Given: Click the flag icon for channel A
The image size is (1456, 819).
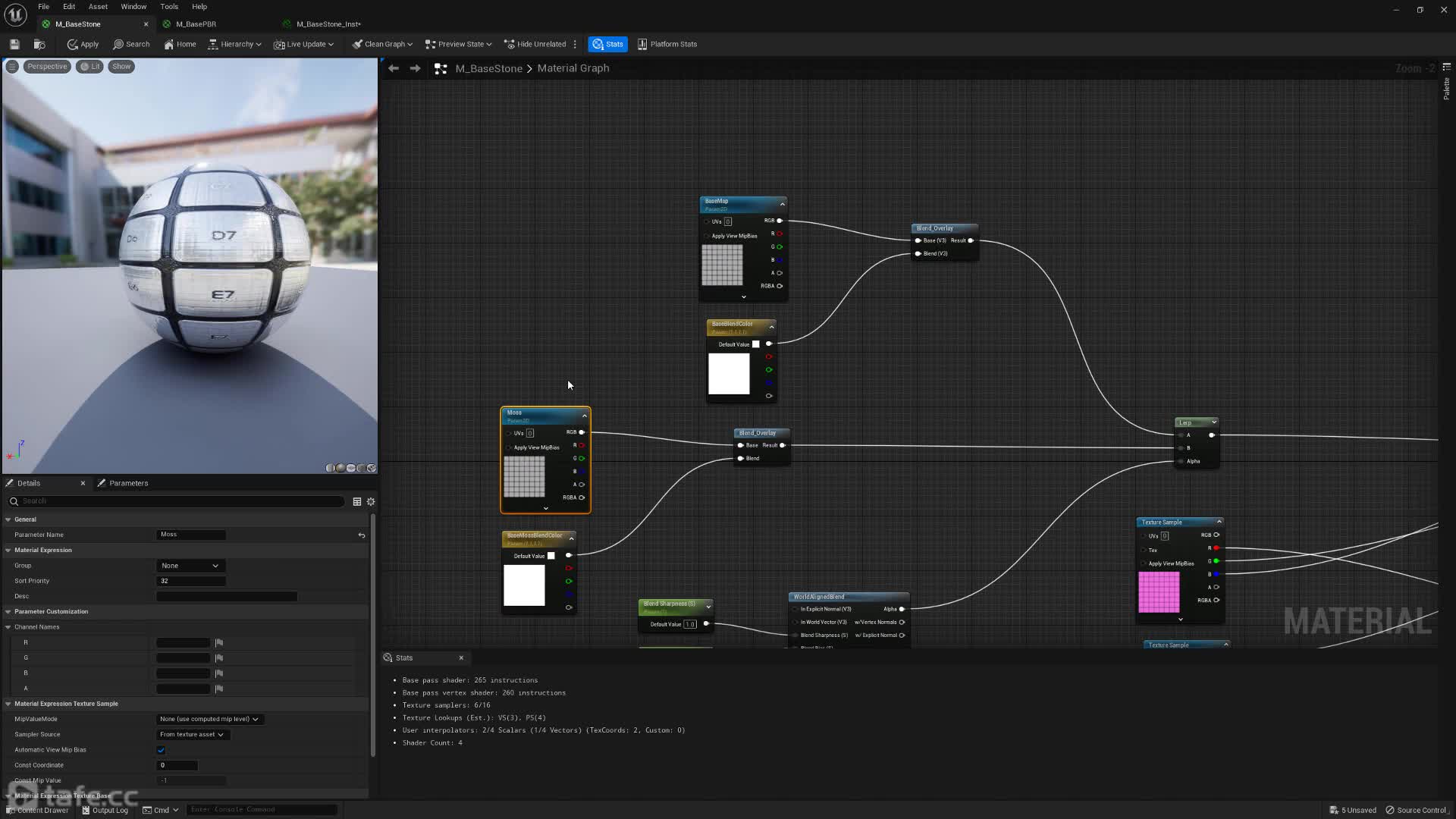Looking at the screenshot, I should (x=219, y=689).
